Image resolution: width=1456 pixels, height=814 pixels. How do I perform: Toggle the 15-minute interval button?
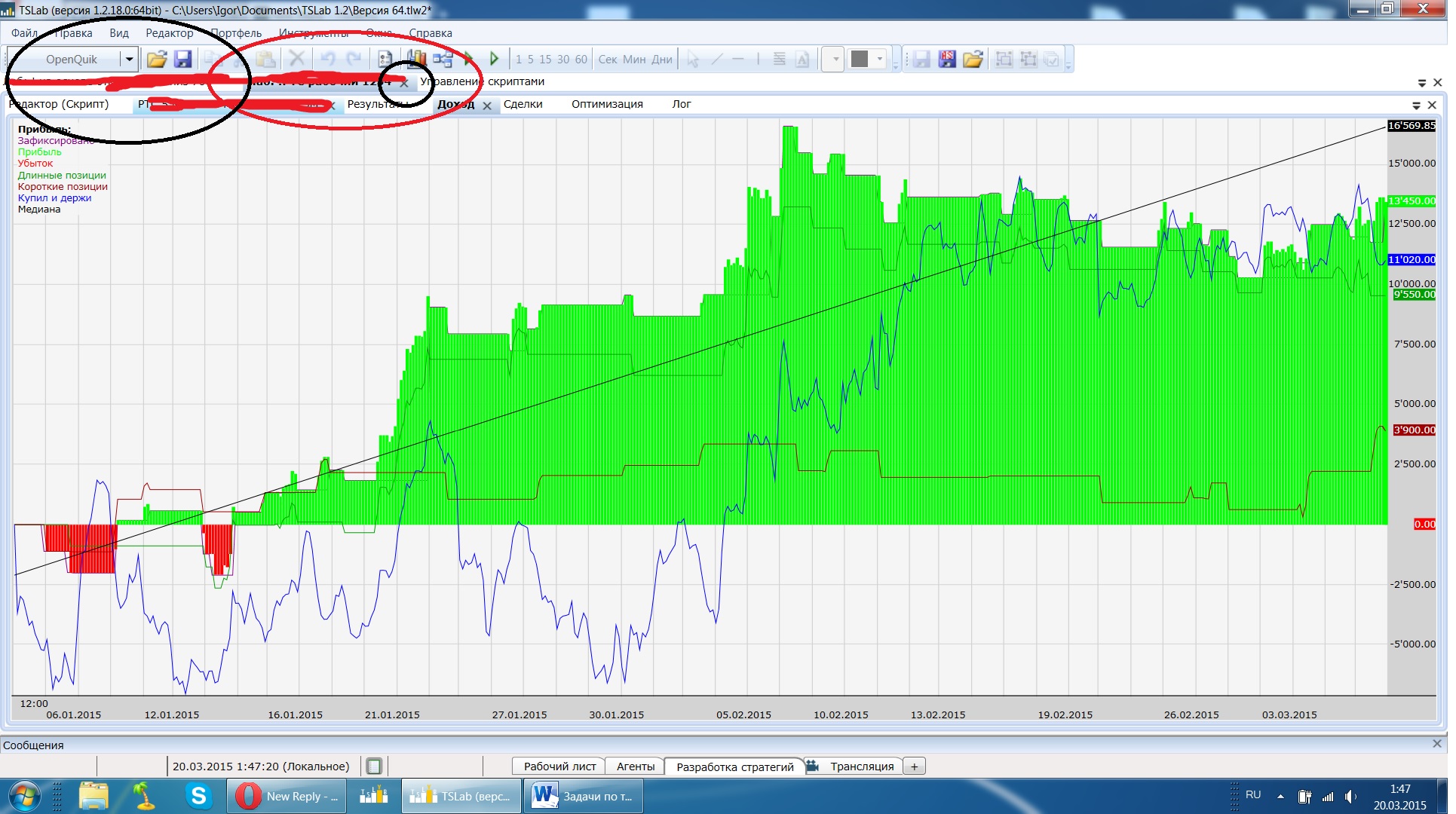[x=545, y=60]
